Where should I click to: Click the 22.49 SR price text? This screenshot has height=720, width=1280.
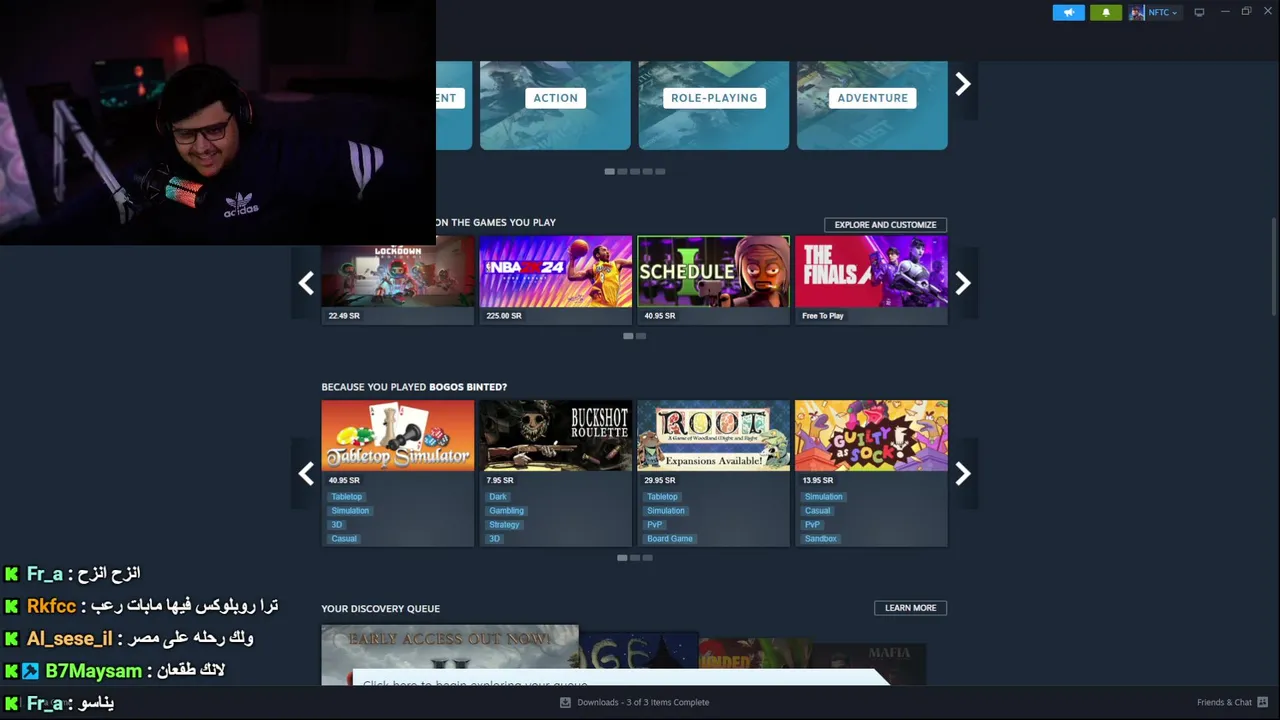(x=344, y=316)
